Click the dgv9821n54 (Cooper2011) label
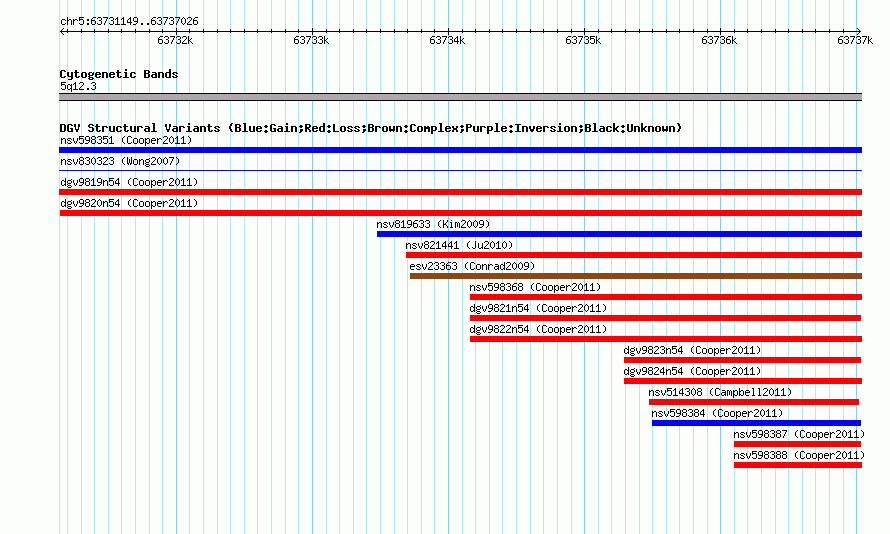Viewport: 890px width, 534px height. [538, 308]
